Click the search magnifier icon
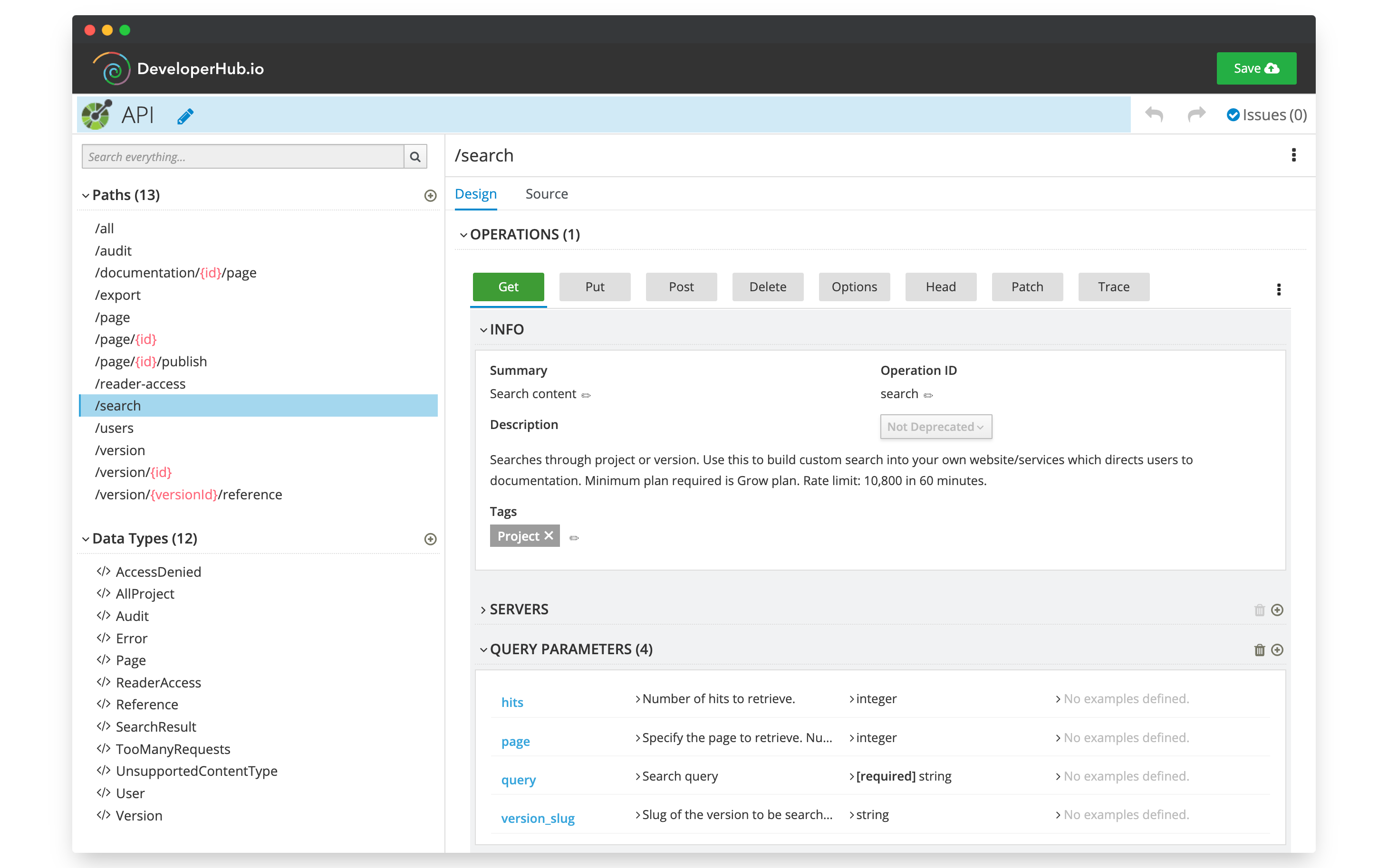1388x868 pixels. [414, 157]
